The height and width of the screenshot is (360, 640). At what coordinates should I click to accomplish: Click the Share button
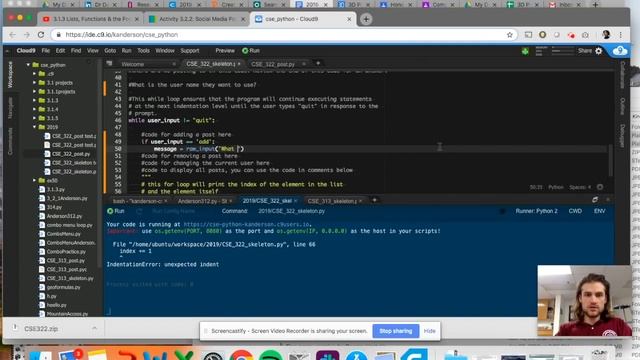tap(584, 51)
